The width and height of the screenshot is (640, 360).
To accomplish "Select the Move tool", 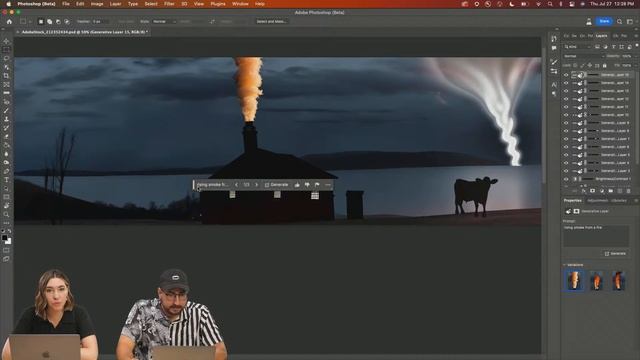I will (x=6, y=41).
